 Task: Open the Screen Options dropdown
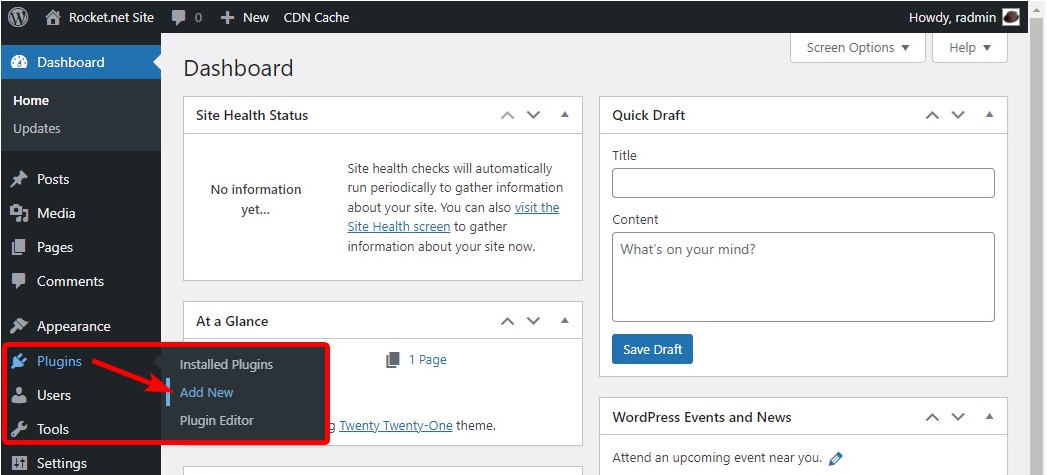click(x=857, y=47)
